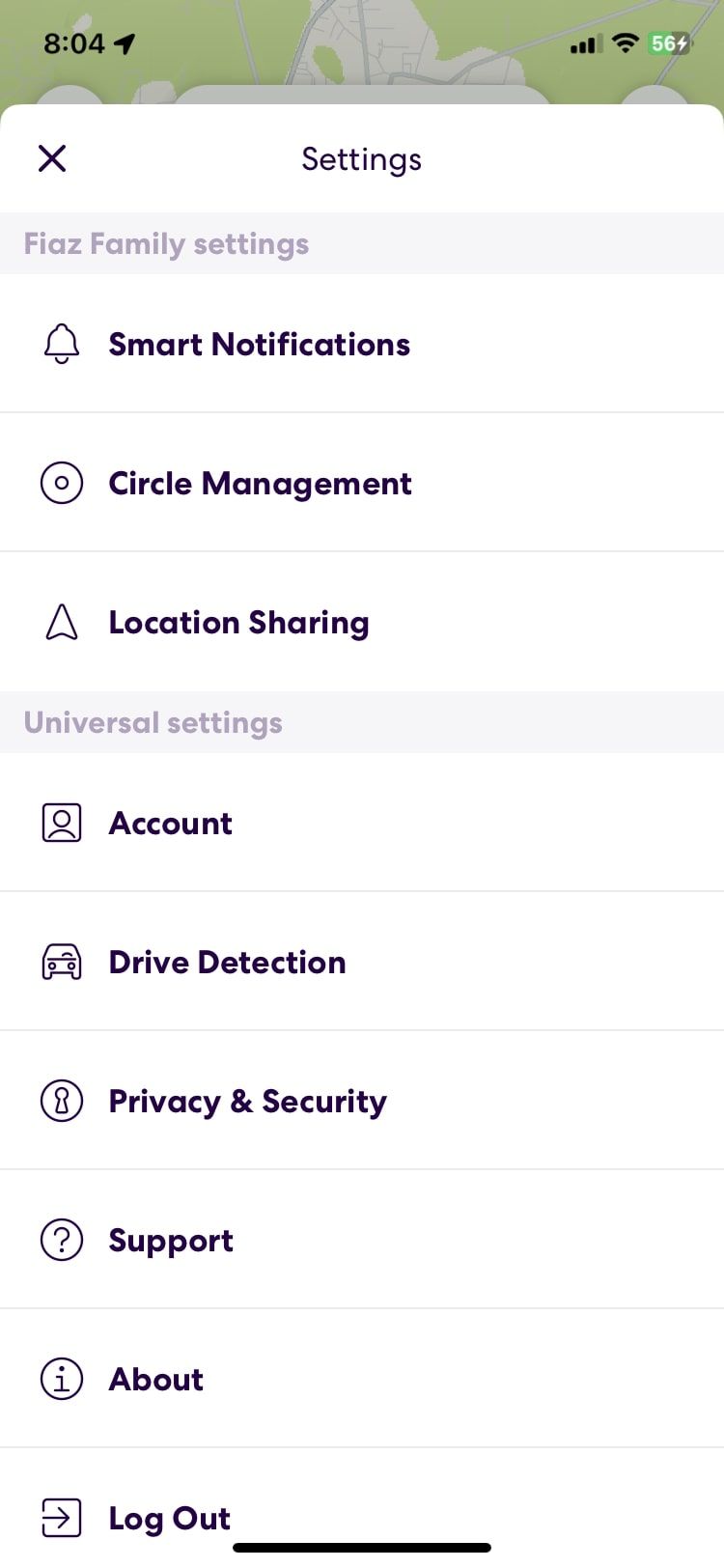Select the Support question mark icon

(x=62, y=1240)
